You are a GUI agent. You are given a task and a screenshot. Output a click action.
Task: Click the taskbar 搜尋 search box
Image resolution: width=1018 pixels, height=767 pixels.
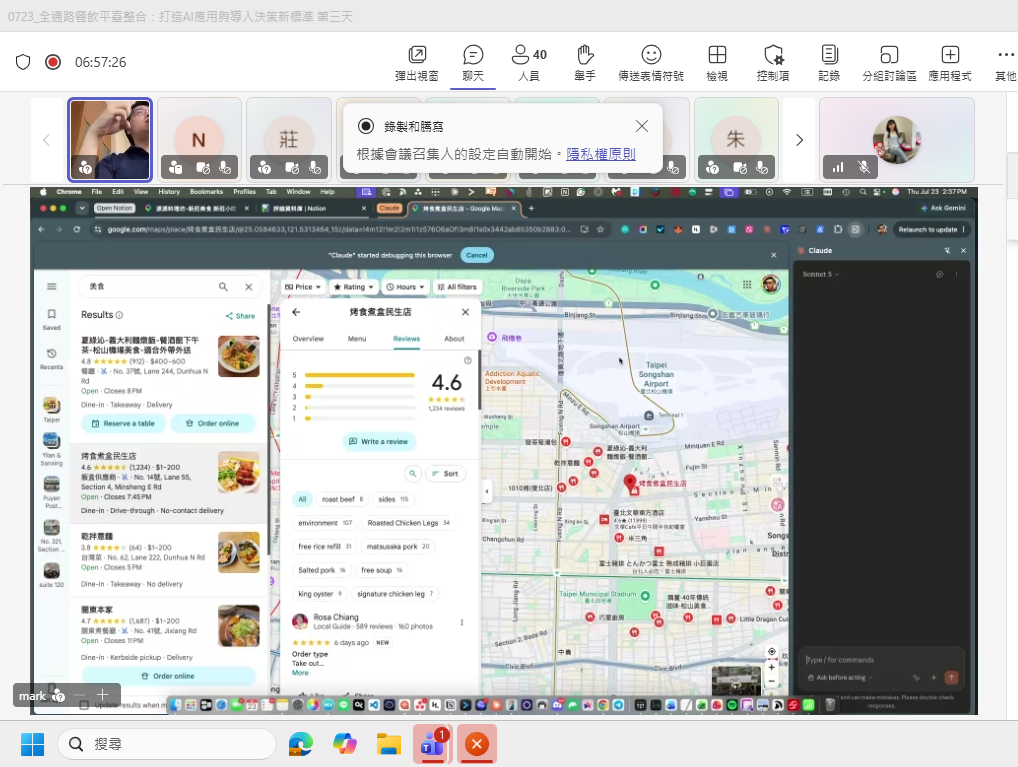point(167,744)
